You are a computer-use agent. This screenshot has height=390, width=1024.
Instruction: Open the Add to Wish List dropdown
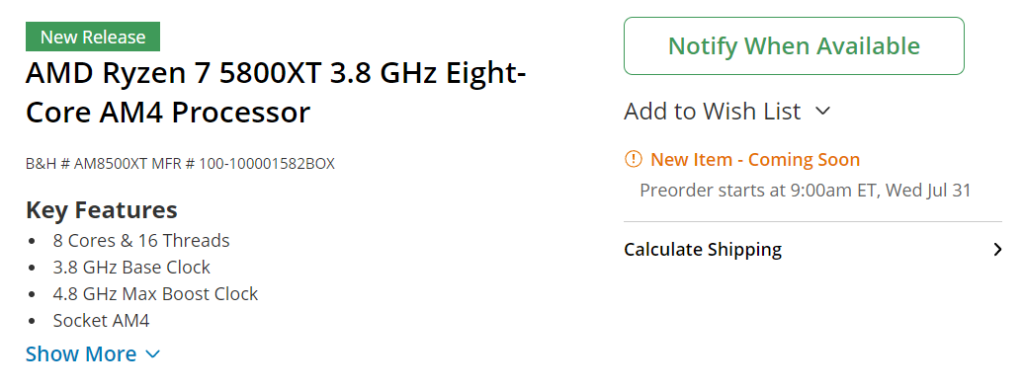[727, 111]
